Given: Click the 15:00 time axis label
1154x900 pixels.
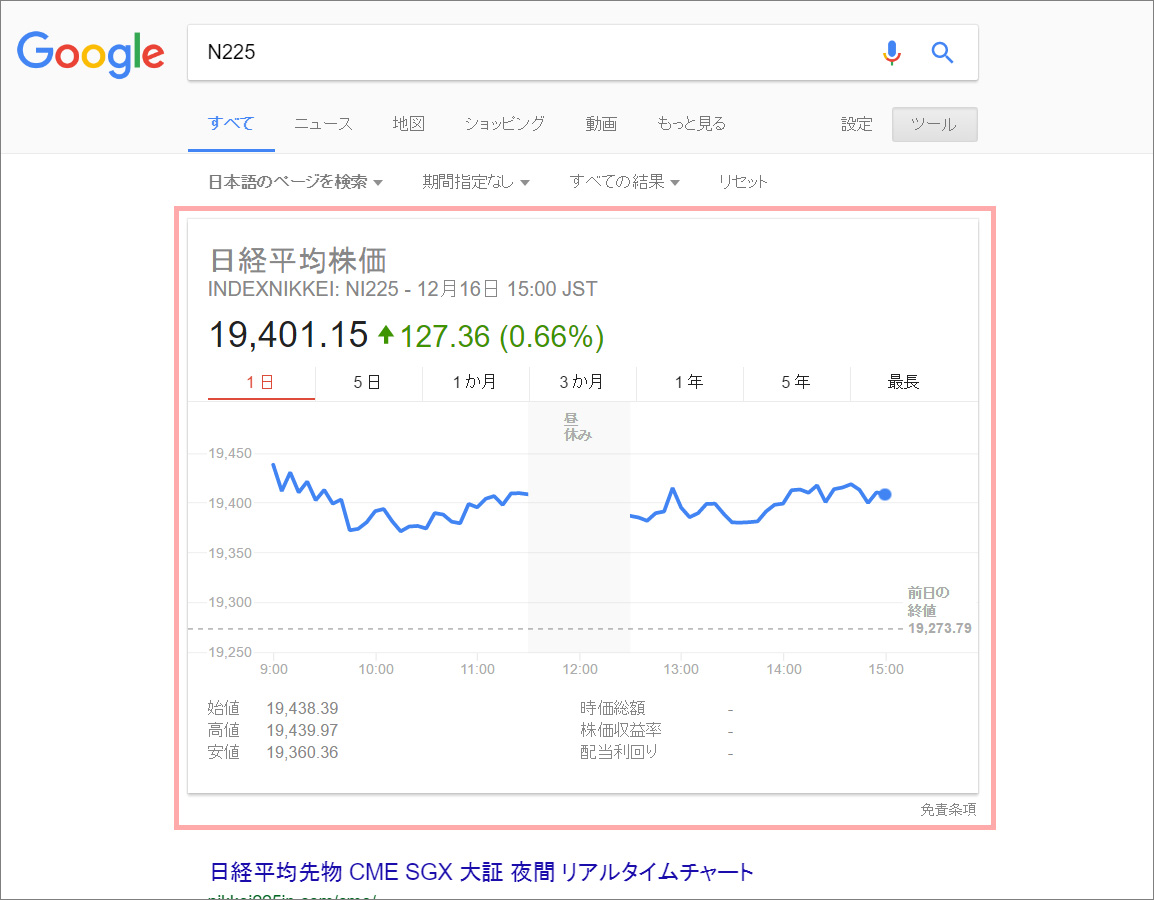Looking at the screenshot, I should 885,670.
